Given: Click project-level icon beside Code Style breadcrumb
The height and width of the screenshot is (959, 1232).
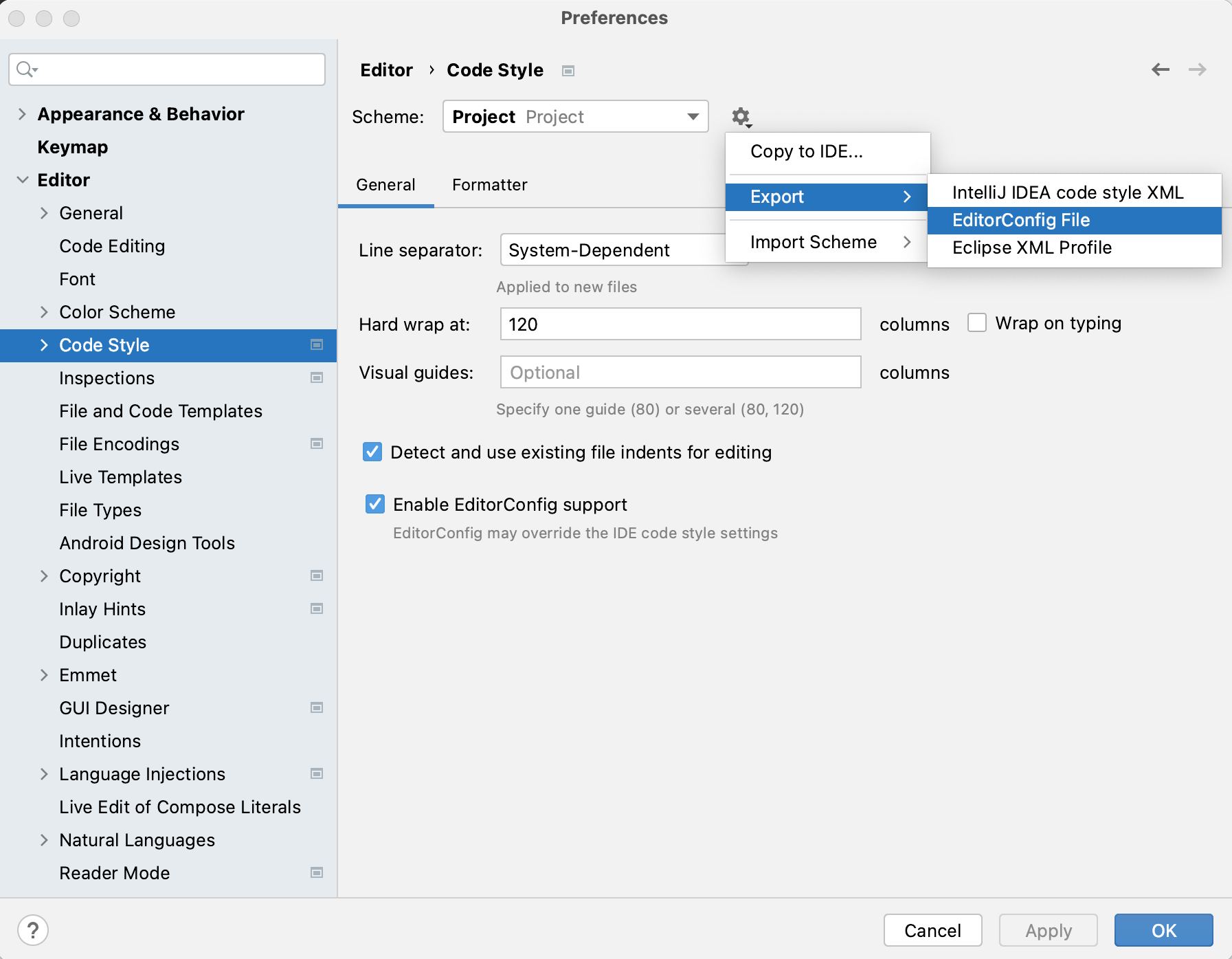Looking at the screenshot, I should [x=568, y=71].
